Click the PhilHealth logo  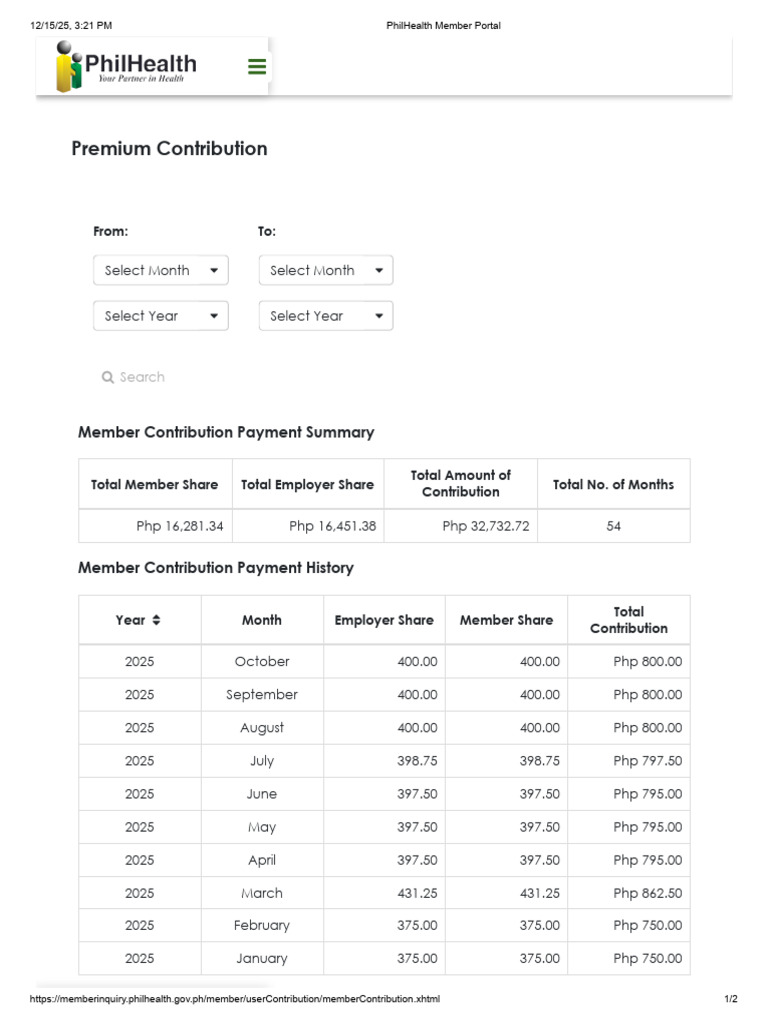coord(127,68)
